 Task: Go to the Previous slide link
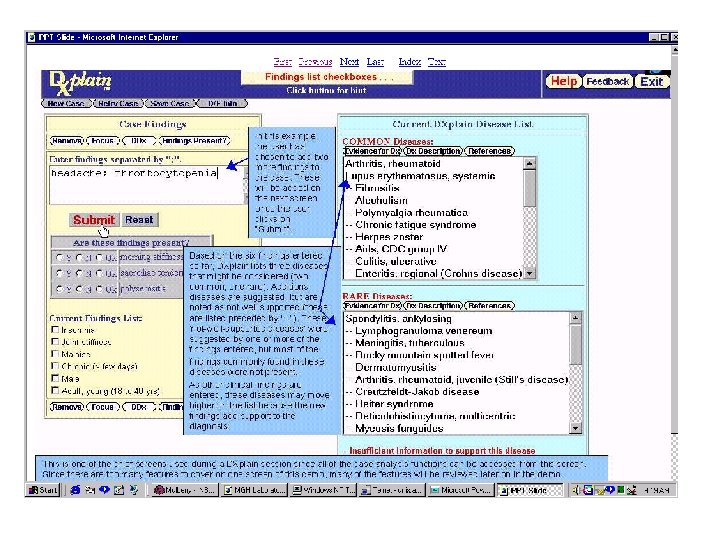tap(315, 62)
